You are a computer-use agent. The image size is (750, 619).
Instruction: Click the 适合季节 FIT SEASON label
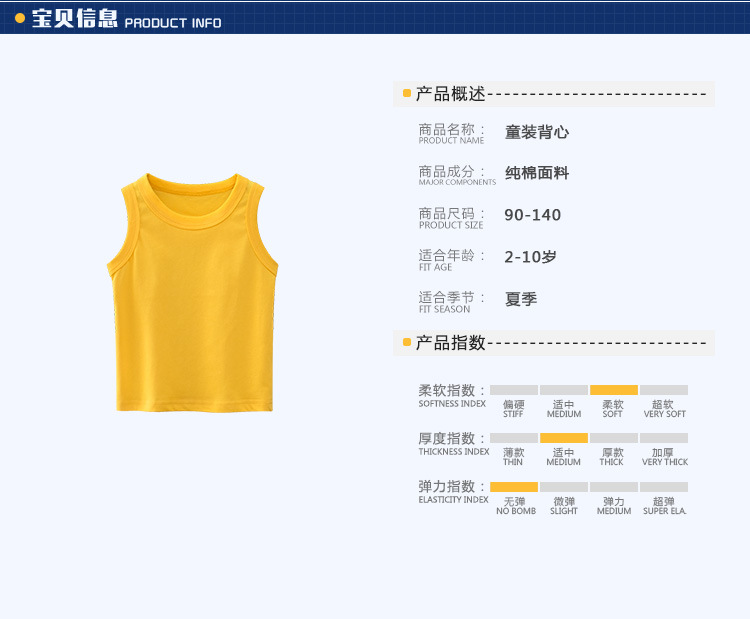click(452, 302)
